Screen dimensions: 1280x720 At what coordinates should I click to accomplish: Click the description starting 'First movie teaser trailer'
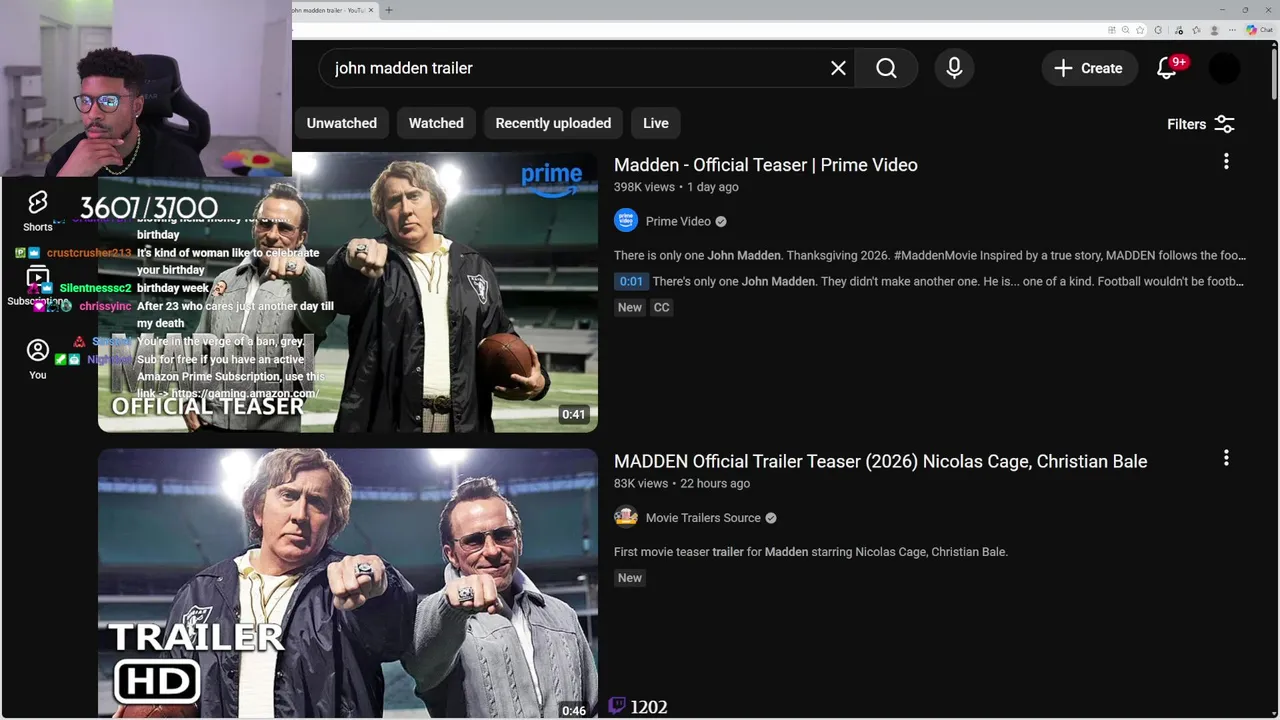[x=811, y=552]
